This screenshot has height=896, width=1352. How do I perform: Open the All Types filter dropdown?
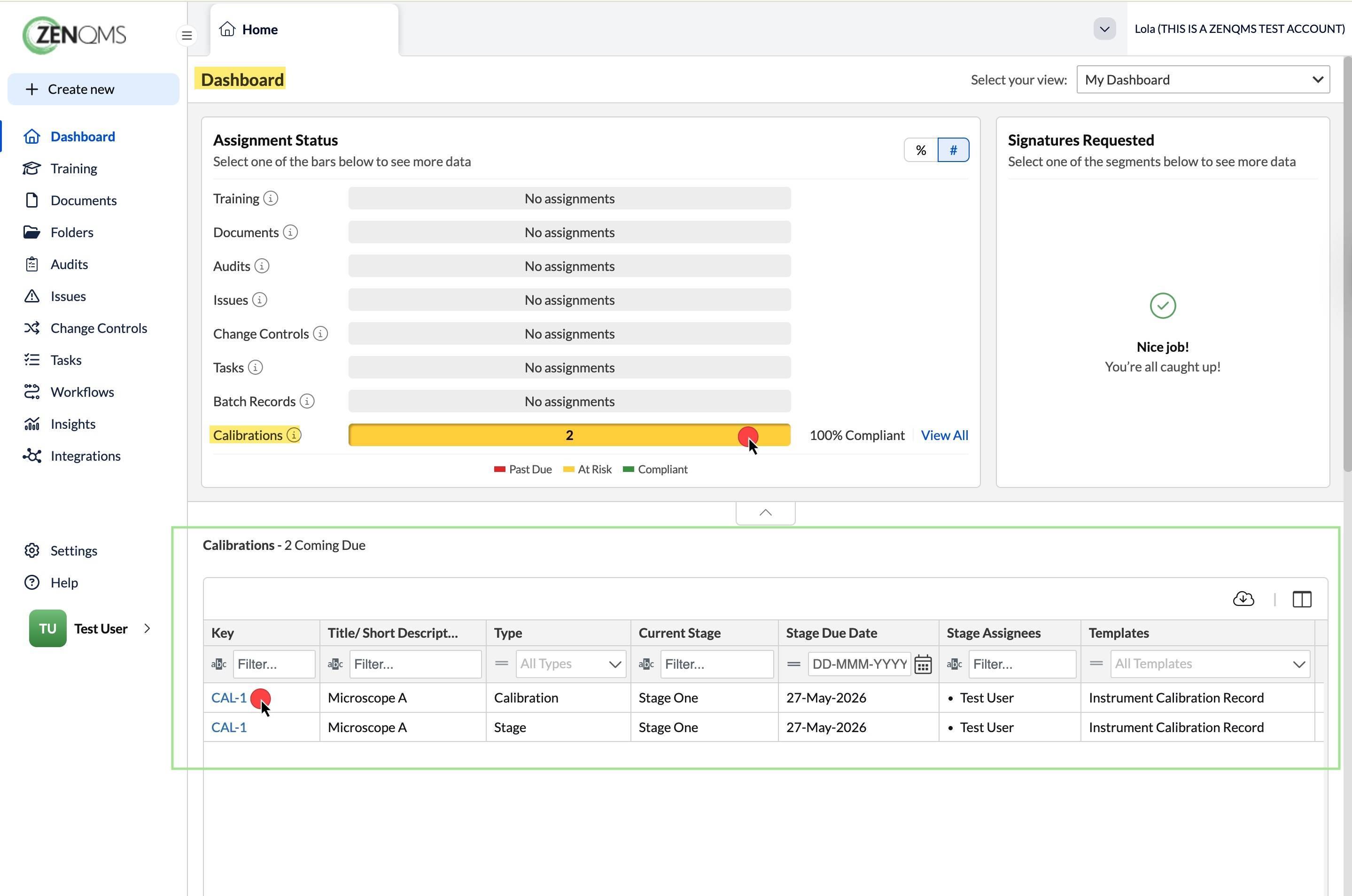(570, 664)
